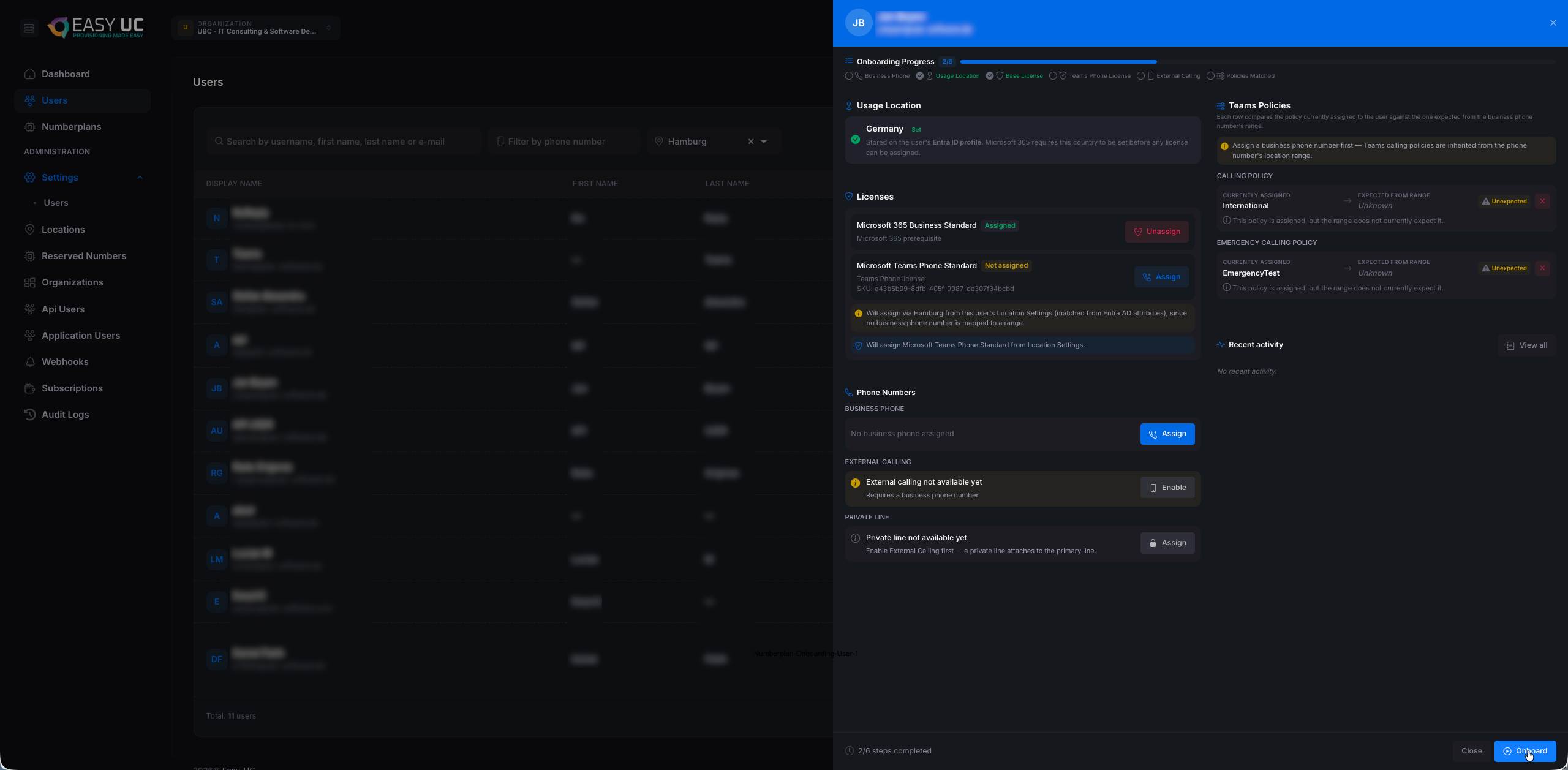Viewport: 1568px width, 770px height.
Task: Open the Dashboard page
Action: click(66, 74)
